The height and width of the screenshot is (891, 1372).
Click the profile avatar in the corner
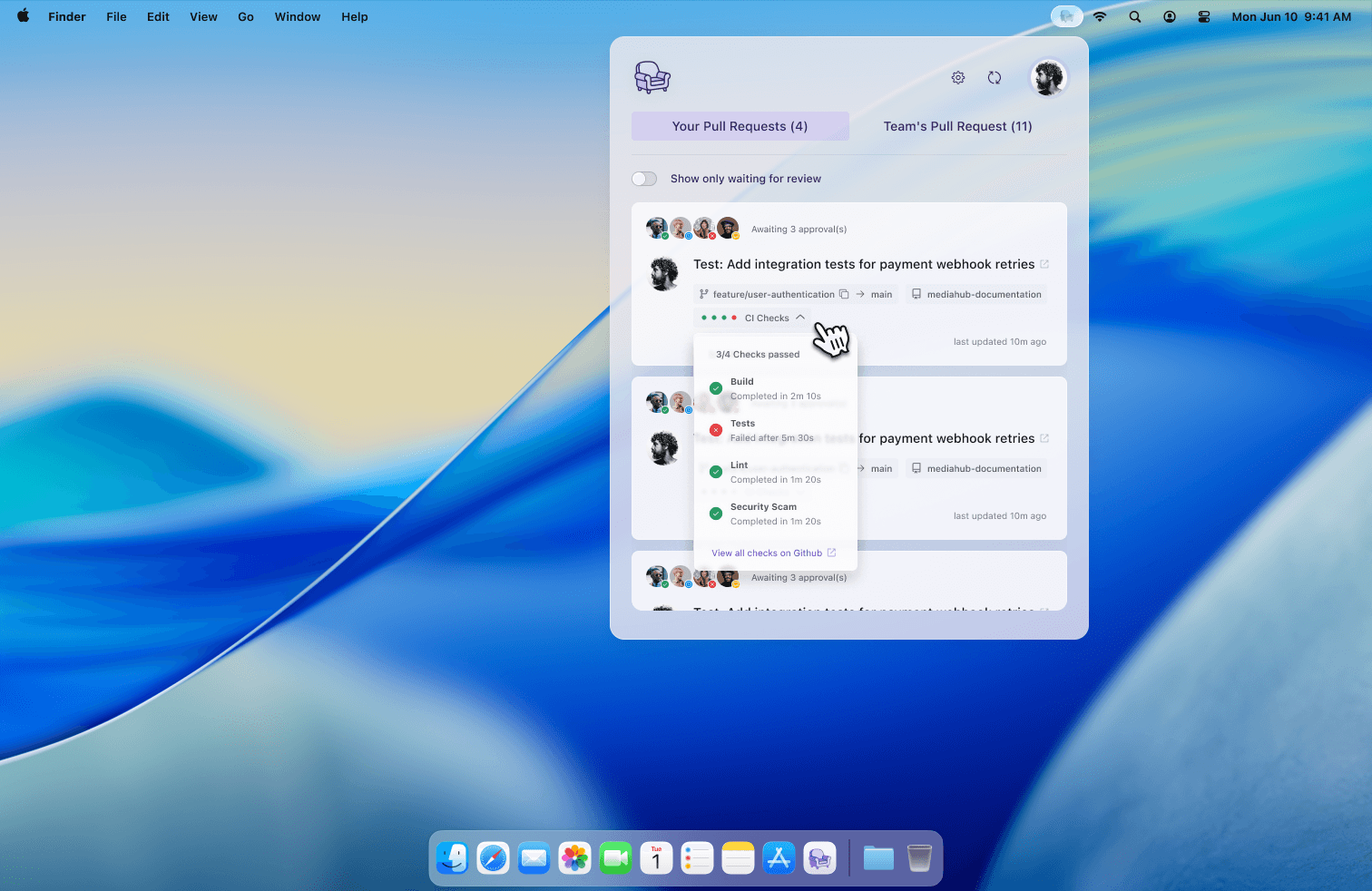click(1048, 78)
